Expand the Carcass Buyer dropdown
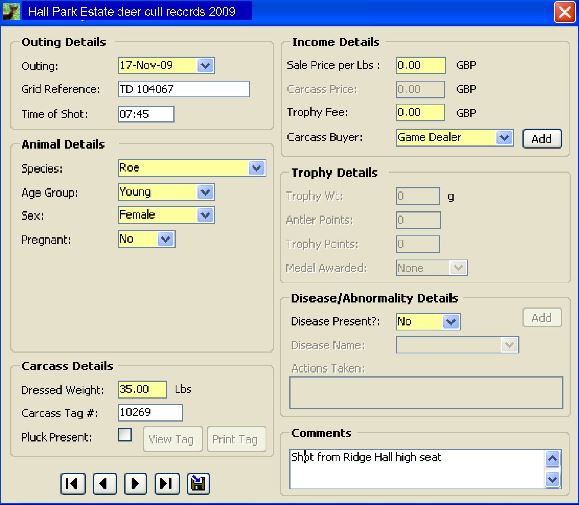Screen dimensions: 579x505 pyautogui.click(x=504, y=138)
